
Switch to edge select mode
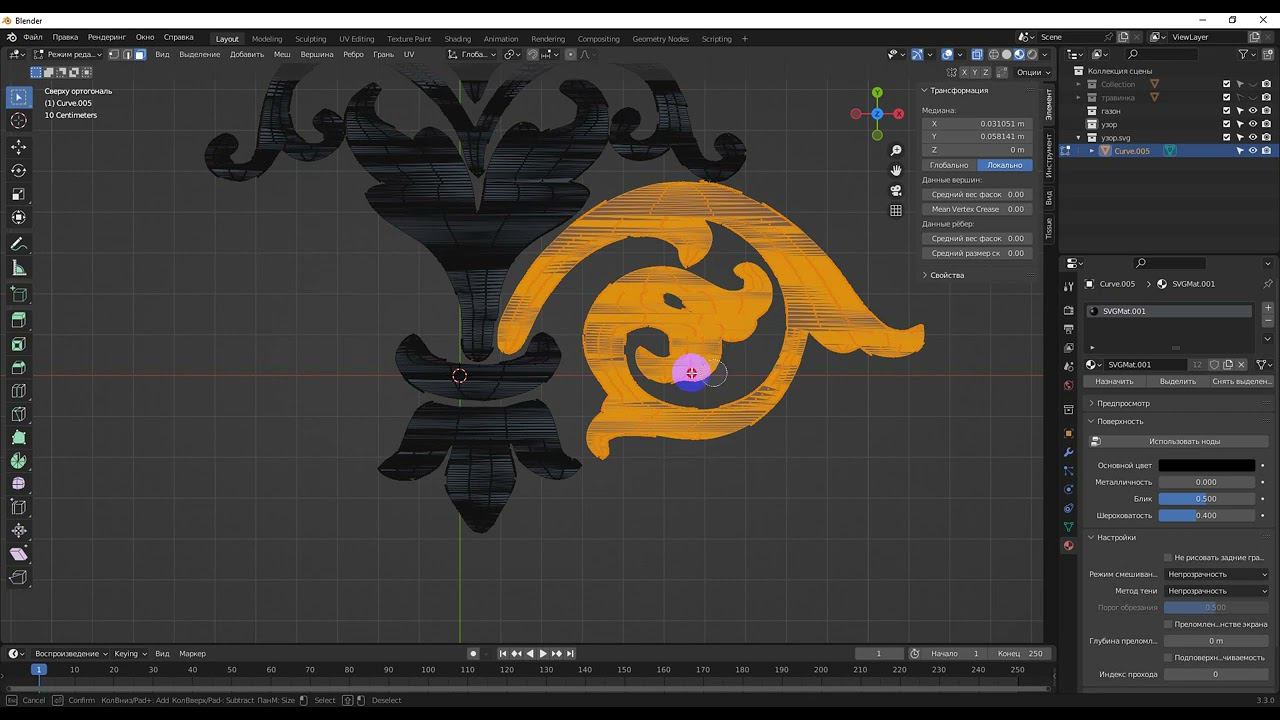tap(127, 54)
